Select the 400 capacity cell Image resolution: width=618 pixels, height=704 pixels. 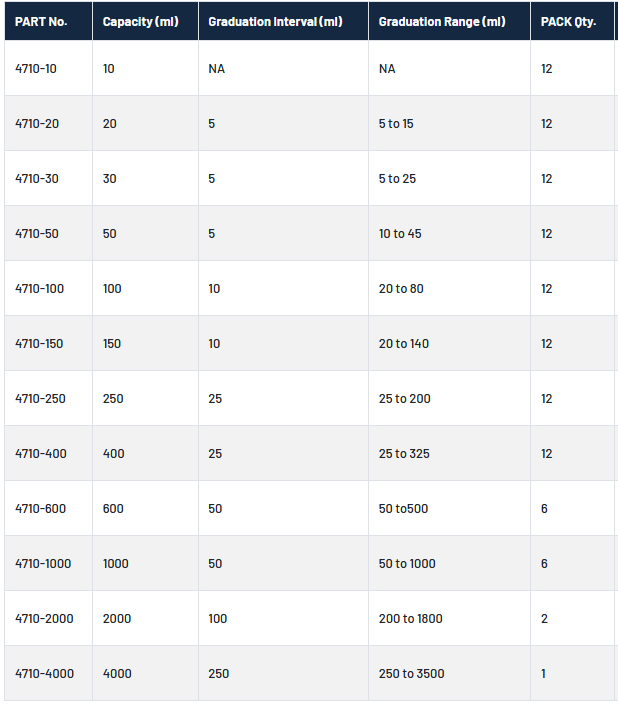(x=114, y=454)
